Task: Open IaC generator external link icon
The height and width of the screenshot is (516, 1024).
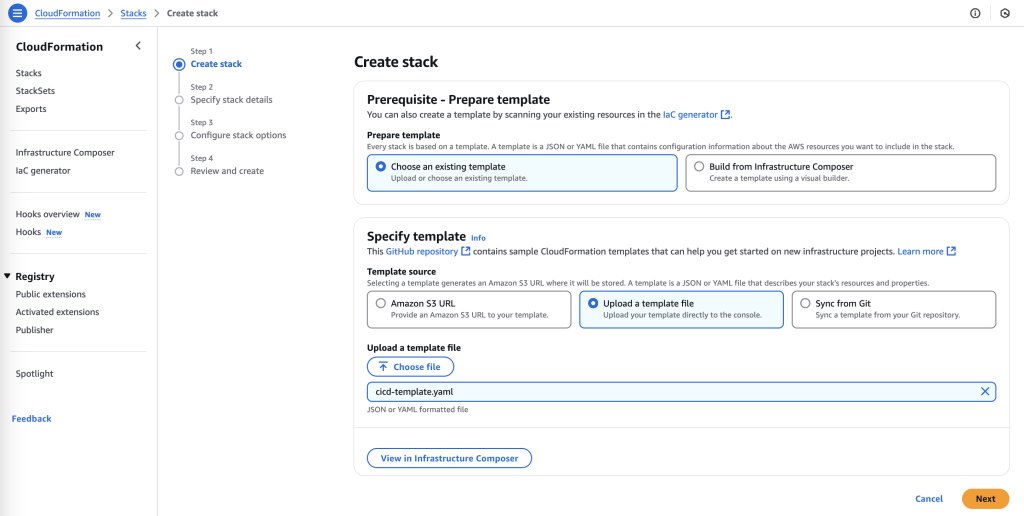Action: [x=726, y=115]
